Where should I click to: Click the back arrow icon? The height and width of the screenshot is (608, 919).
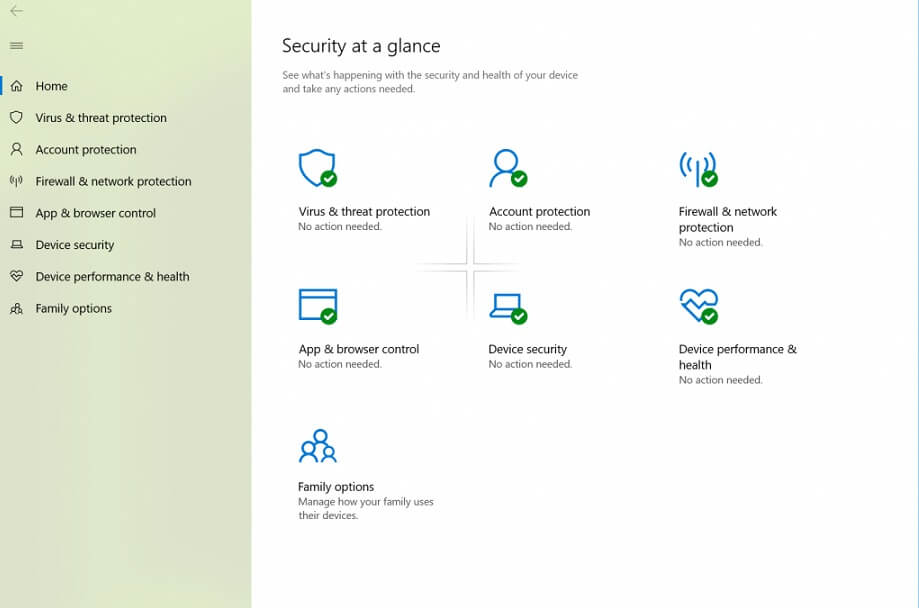[x=16, y=11]
